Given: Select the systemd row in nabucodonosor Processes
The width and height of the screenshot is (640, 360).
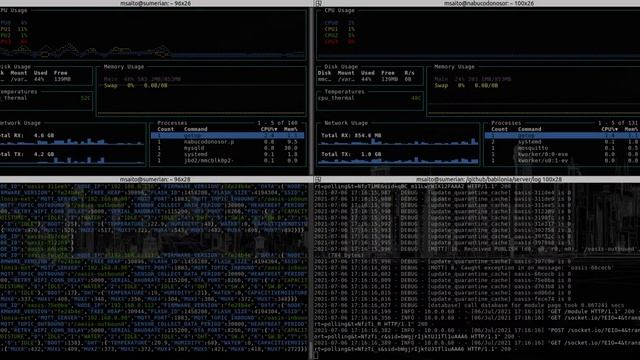Looking at the screenshot, I should (562, 142).
